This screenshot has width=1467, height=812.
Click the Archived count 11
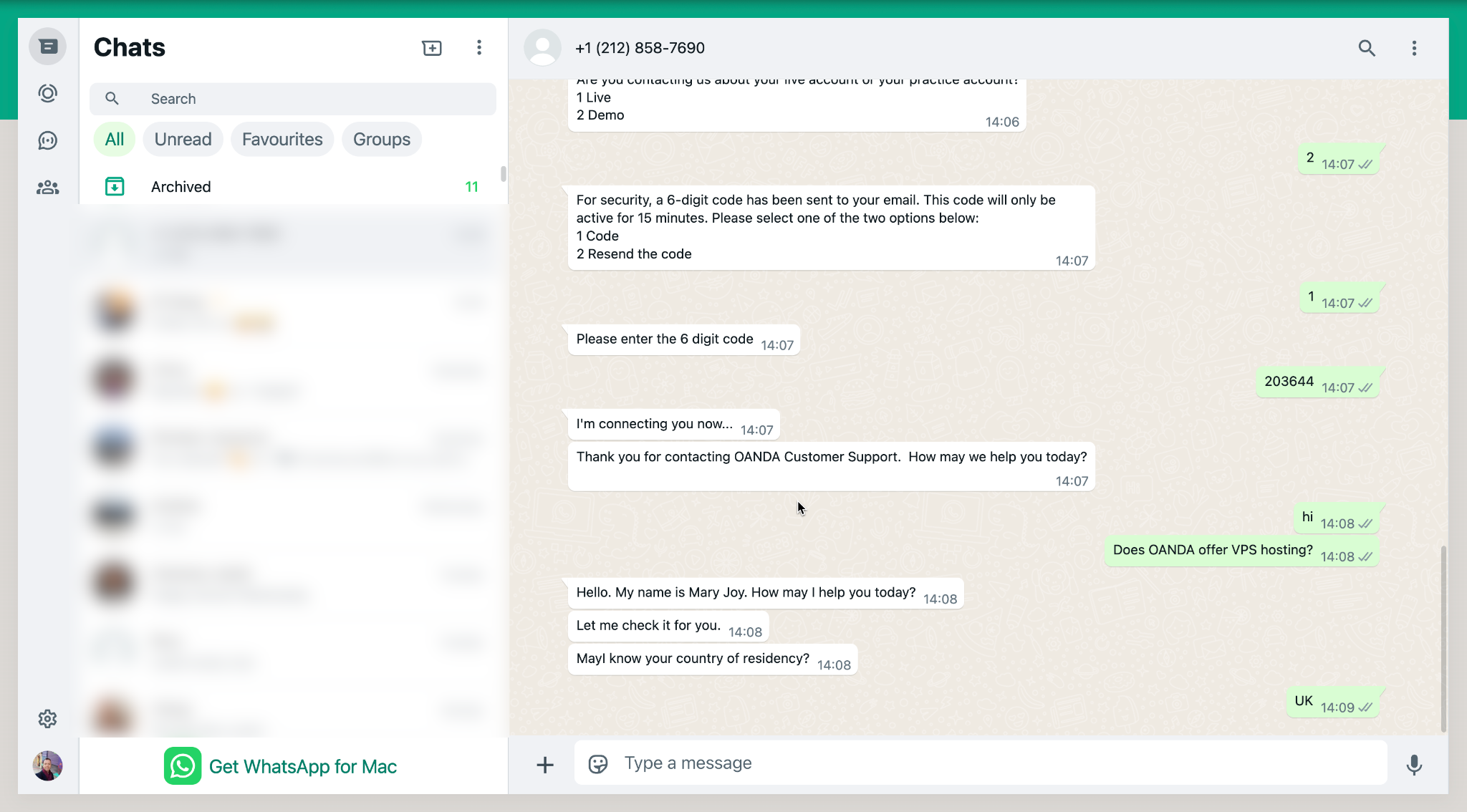coord(471,187)
